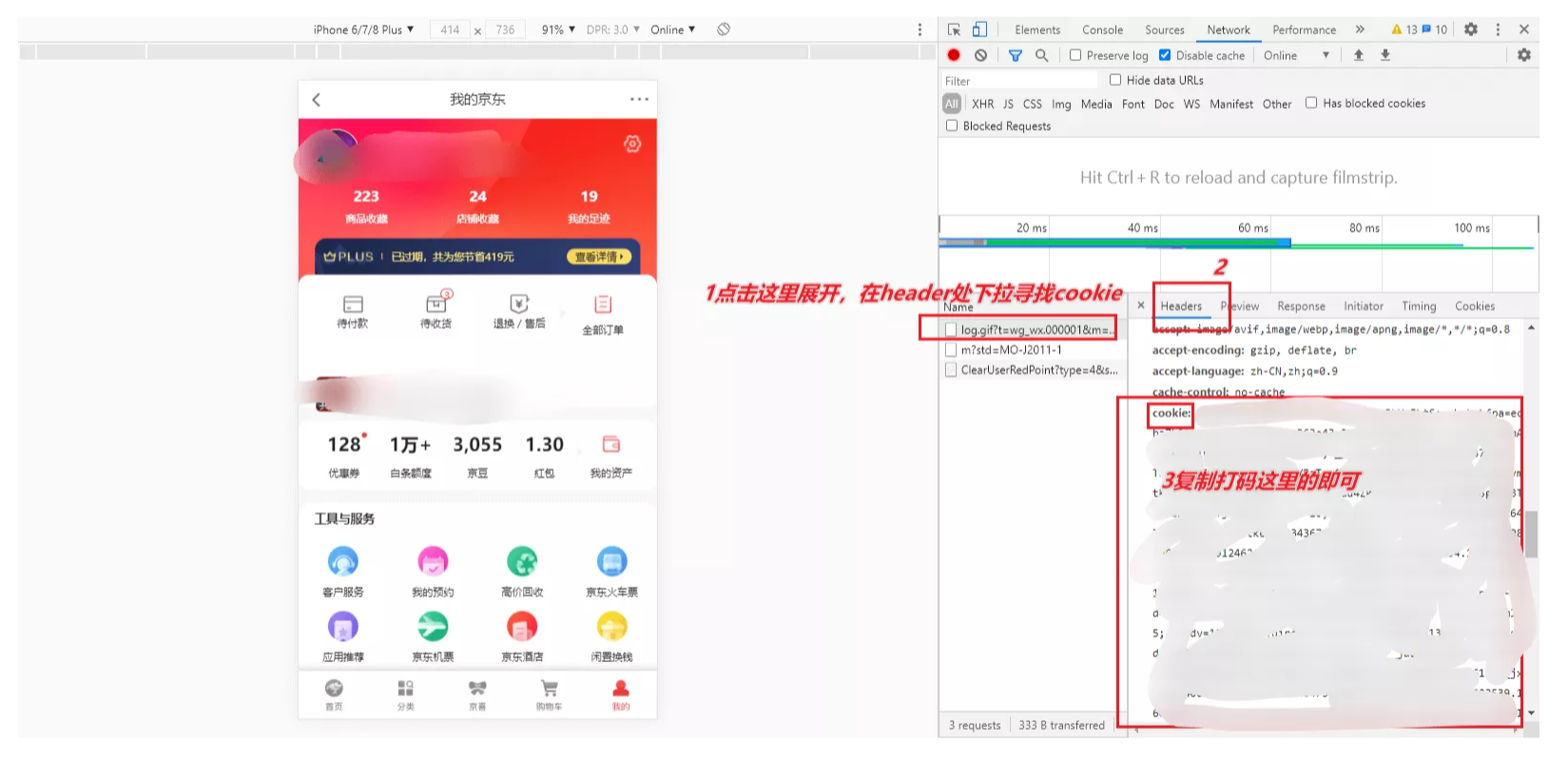Open the device toolbar Online throttle dropdown
1568x761 pixels.
click(x=672, y=29)
